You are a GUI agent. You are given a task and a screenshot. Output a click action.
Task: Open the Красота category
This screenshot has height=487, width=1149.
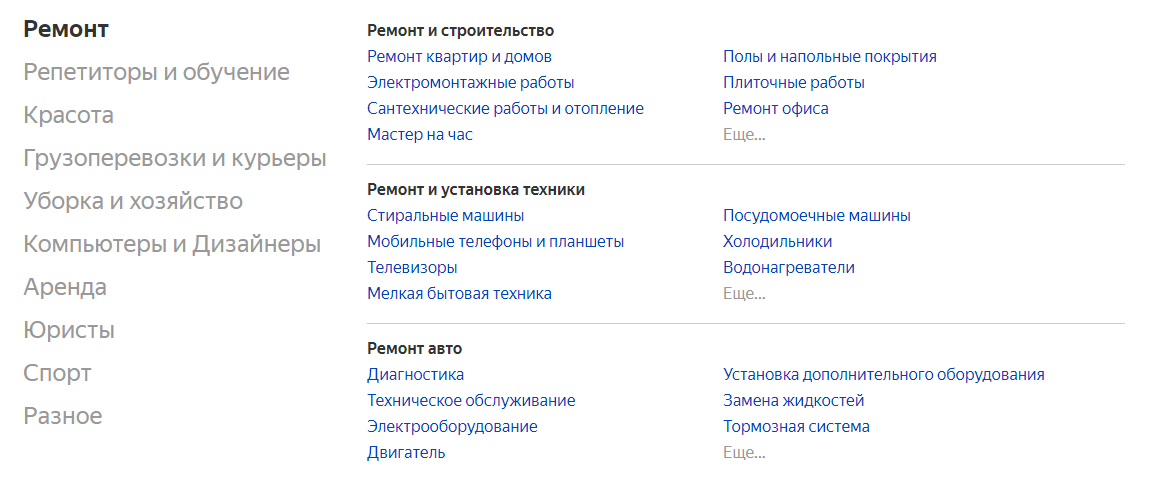tap(68, 116)
